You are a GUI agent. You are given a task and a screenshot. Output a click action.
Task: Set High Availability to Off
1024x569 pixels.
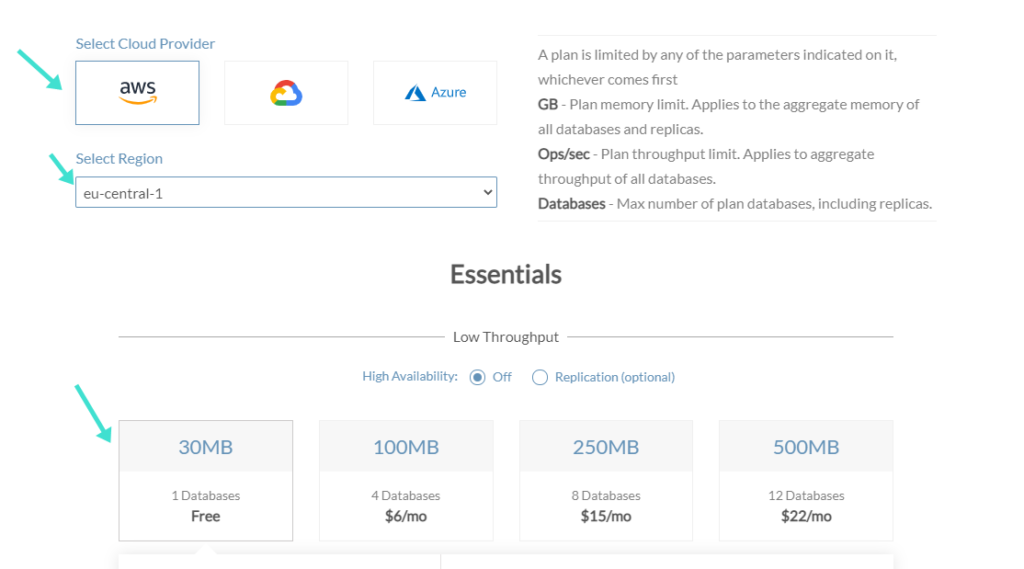pos(477,377)
